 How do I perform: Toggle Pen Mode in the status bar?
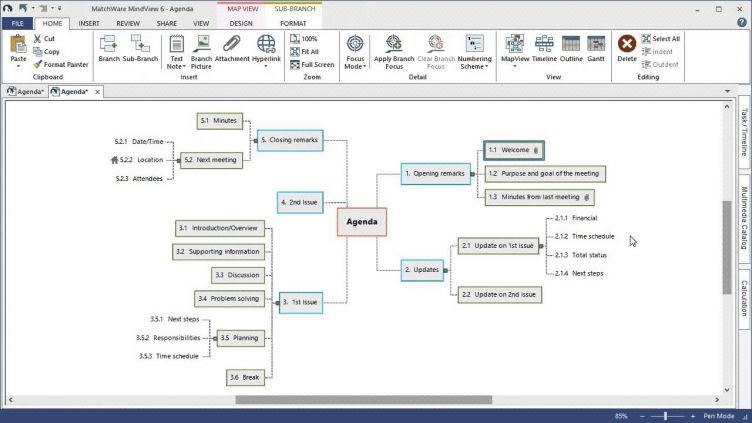tap(718, 416)
